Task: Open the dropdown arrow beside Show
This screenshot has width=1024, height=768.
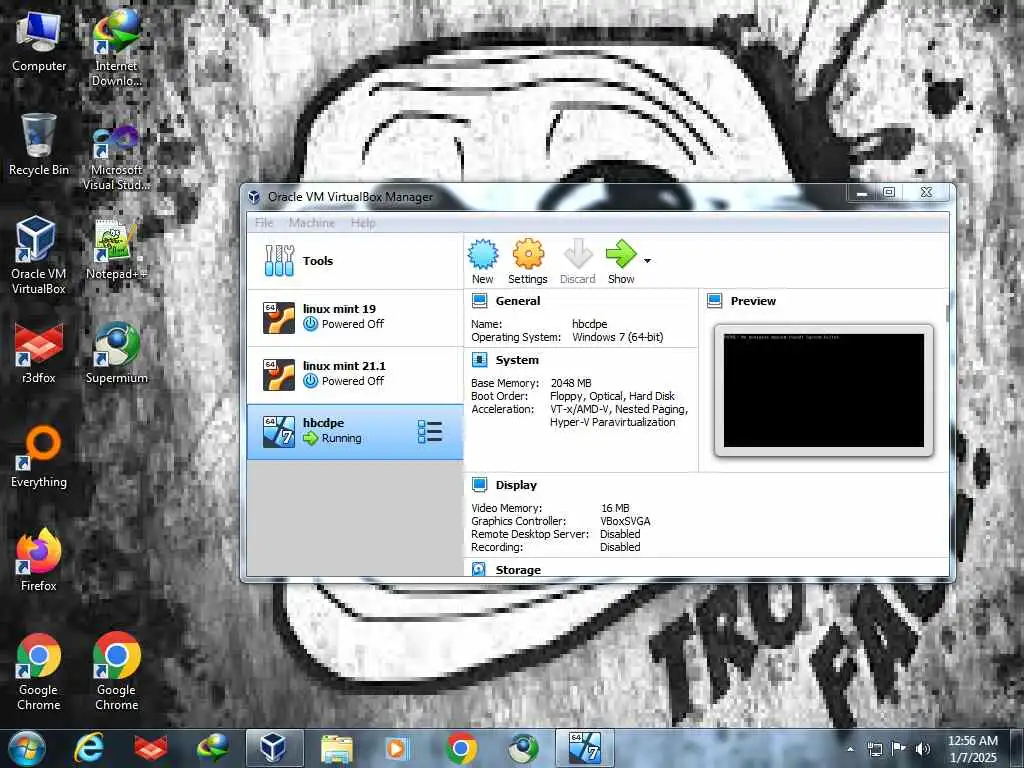Action: (647, 261)
